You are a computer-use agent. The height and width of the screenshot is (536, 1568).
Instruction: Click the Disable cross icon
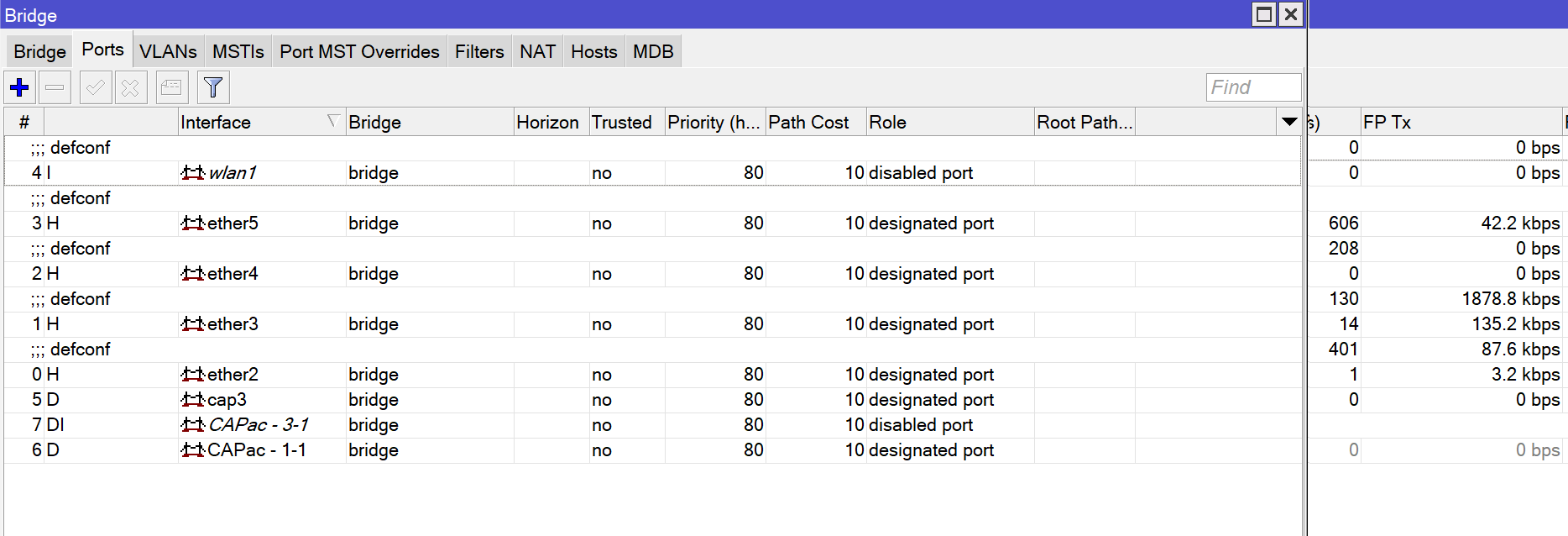[x=130, y=87]
